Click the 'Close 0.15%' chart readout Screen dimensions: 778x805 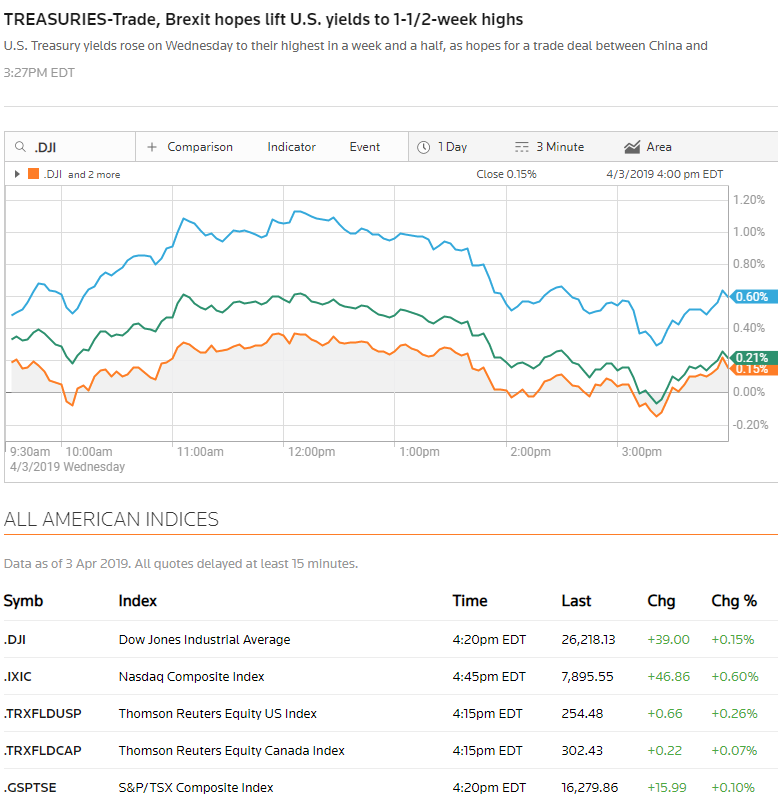point(506,174)
